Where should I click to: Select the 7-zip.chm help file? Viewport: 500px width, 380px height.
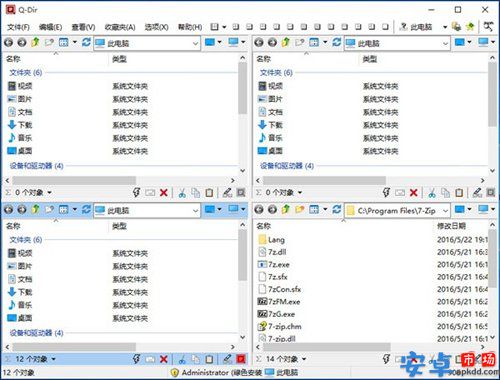(280, 327)
